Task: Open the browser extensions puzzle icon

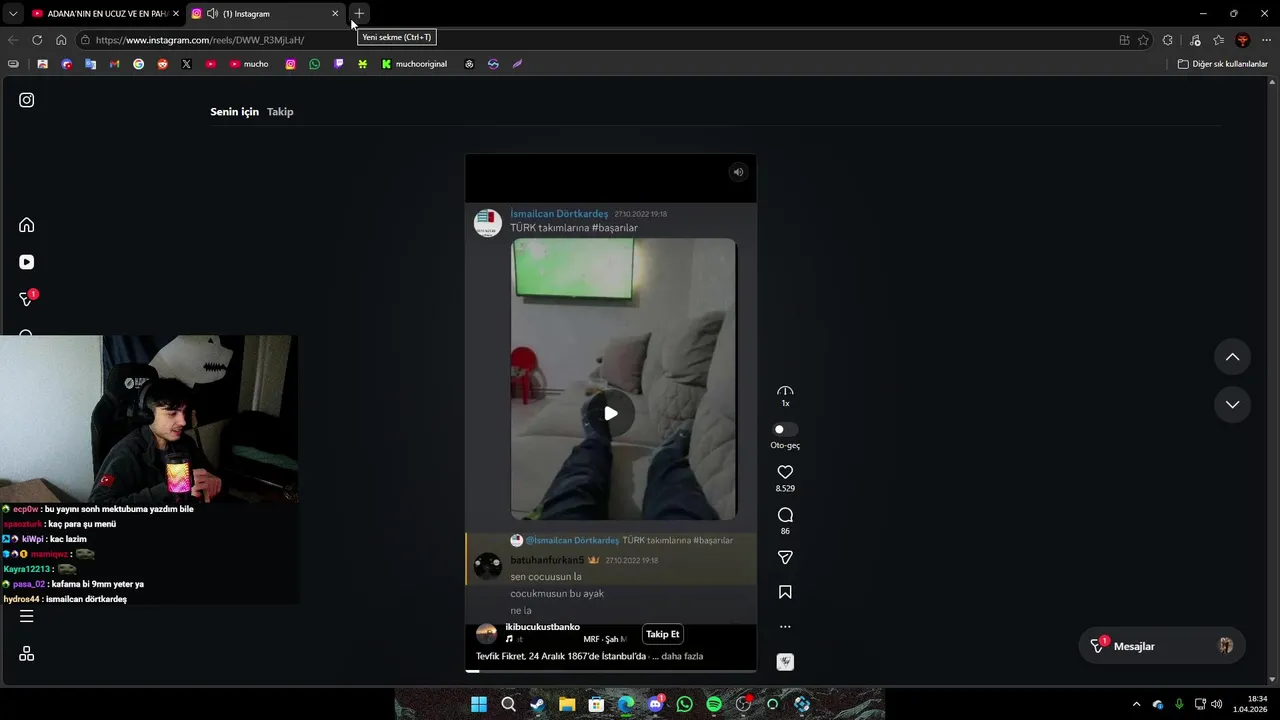Action: (x=1167, y=40)
